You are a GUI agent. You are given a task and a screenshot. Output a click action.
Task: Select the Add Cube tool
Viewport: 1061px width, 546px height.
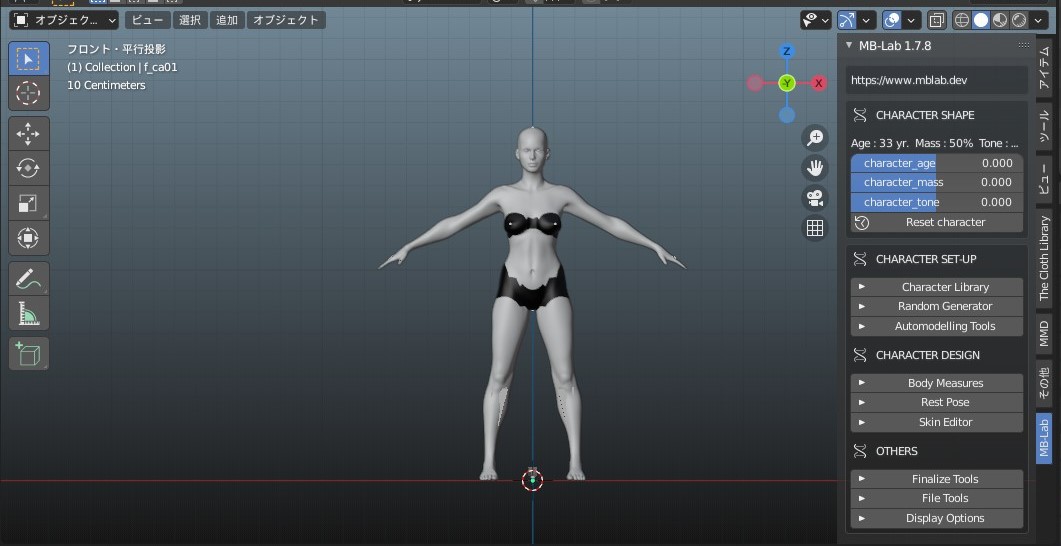click(28, 354)
